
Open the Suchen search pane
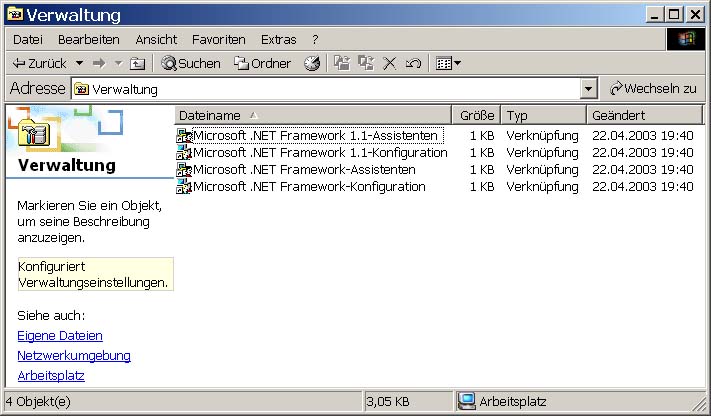click(190, 63)
